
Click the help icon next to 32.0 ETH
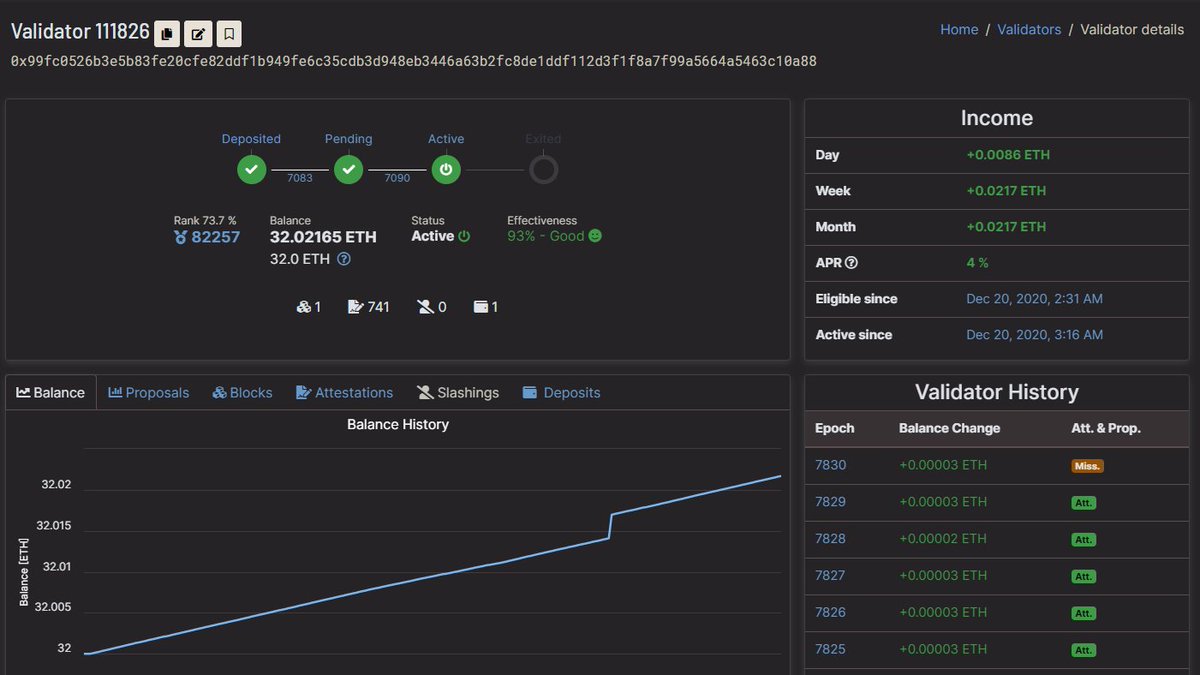coord(343,259)
